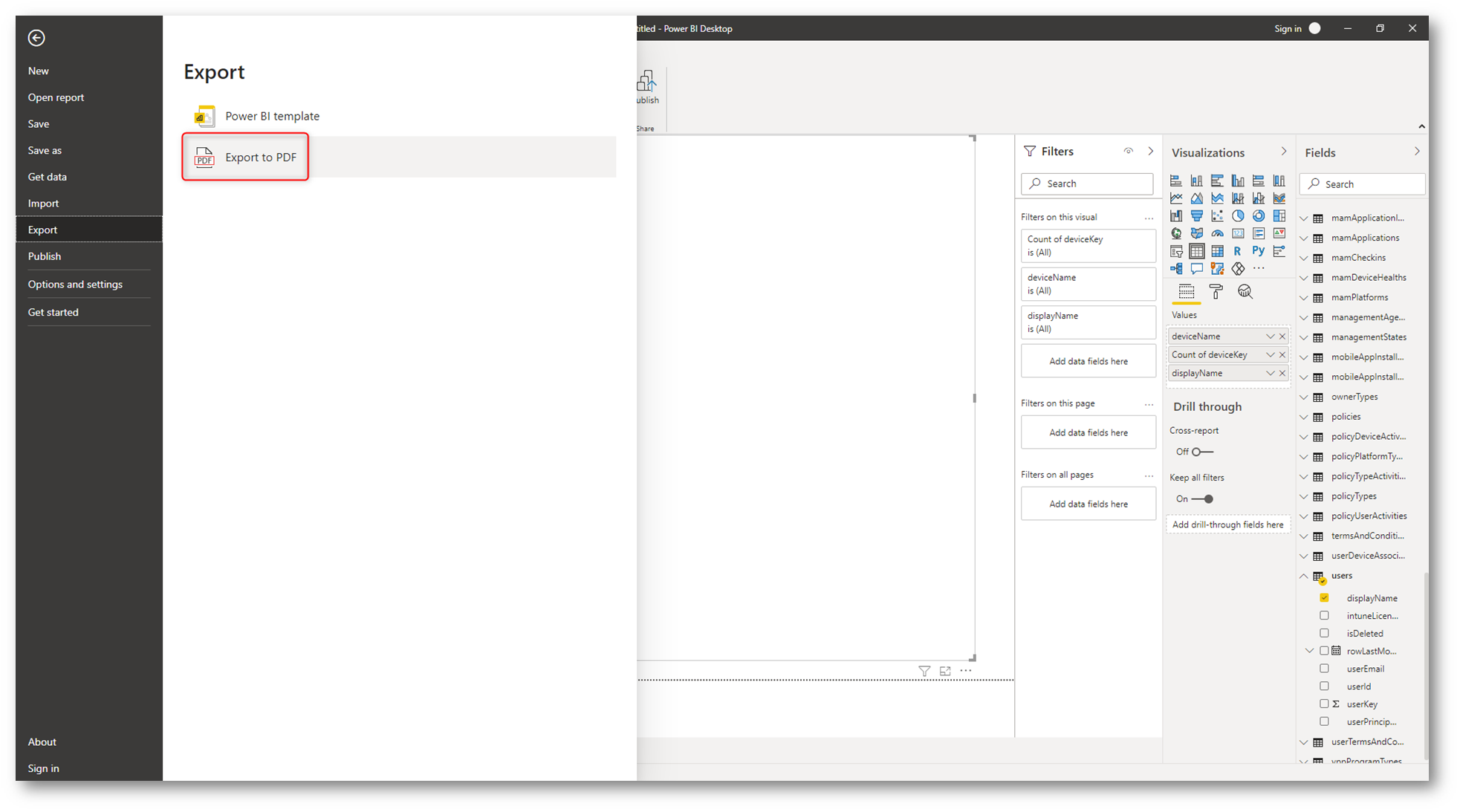Expand the rowLastMo... hierarchy chevron

[1310, 651]
